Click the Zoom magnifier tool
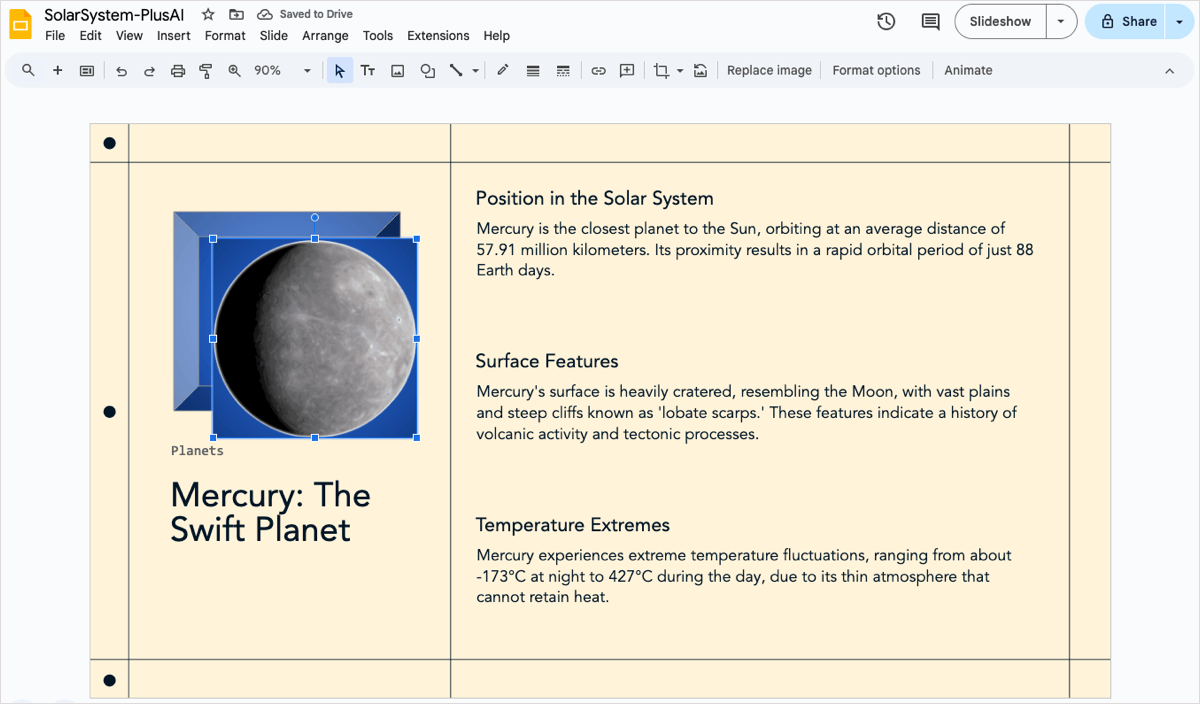This screenshot has width=1200, height=704. pos(235,70)
